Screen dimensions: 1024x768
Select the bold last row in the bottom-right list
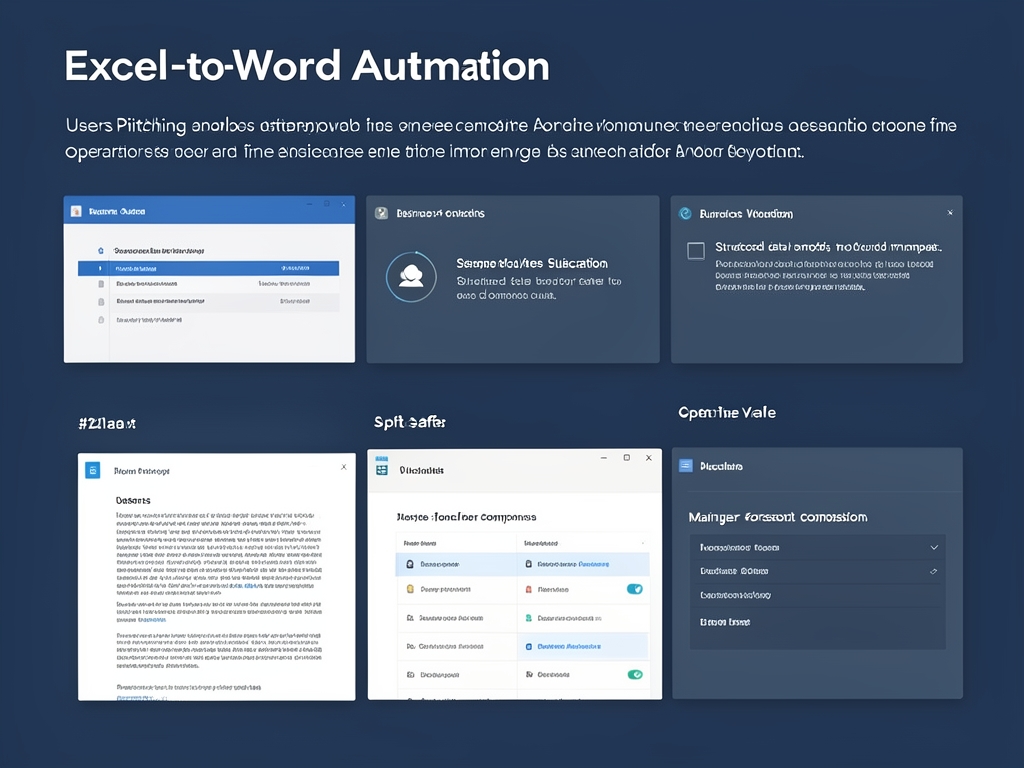point(818,622)
